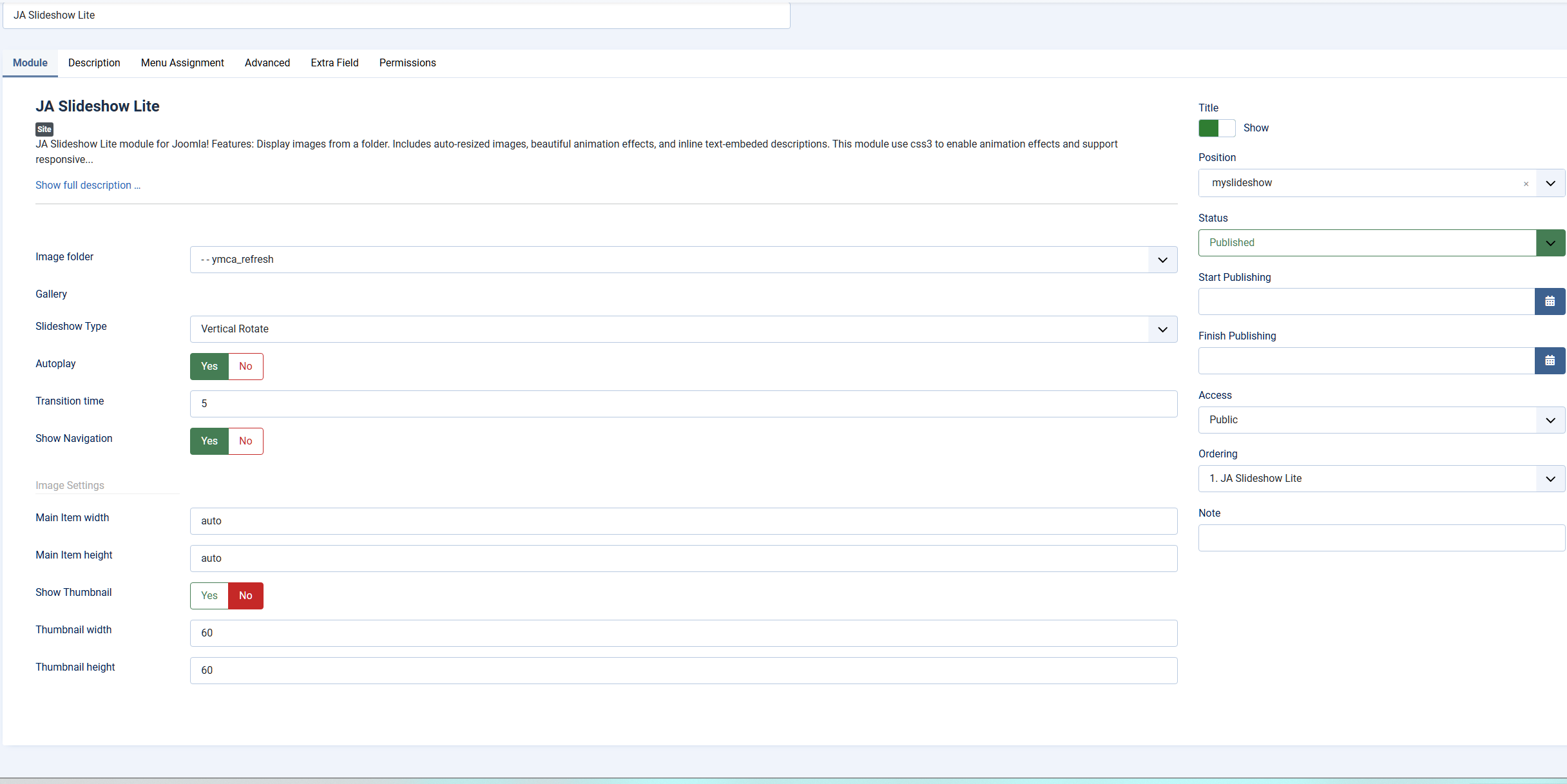The width and height of the screenshot is (1567, 784).
Task: Expand the Image folder dropdown
Action: tap(683, 260)
